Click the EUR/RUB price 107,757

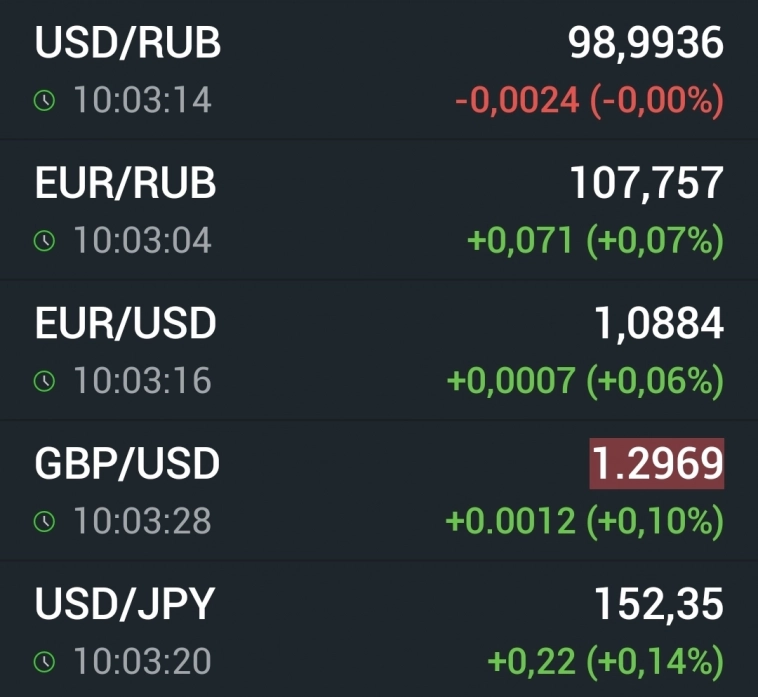click(646, 183)
